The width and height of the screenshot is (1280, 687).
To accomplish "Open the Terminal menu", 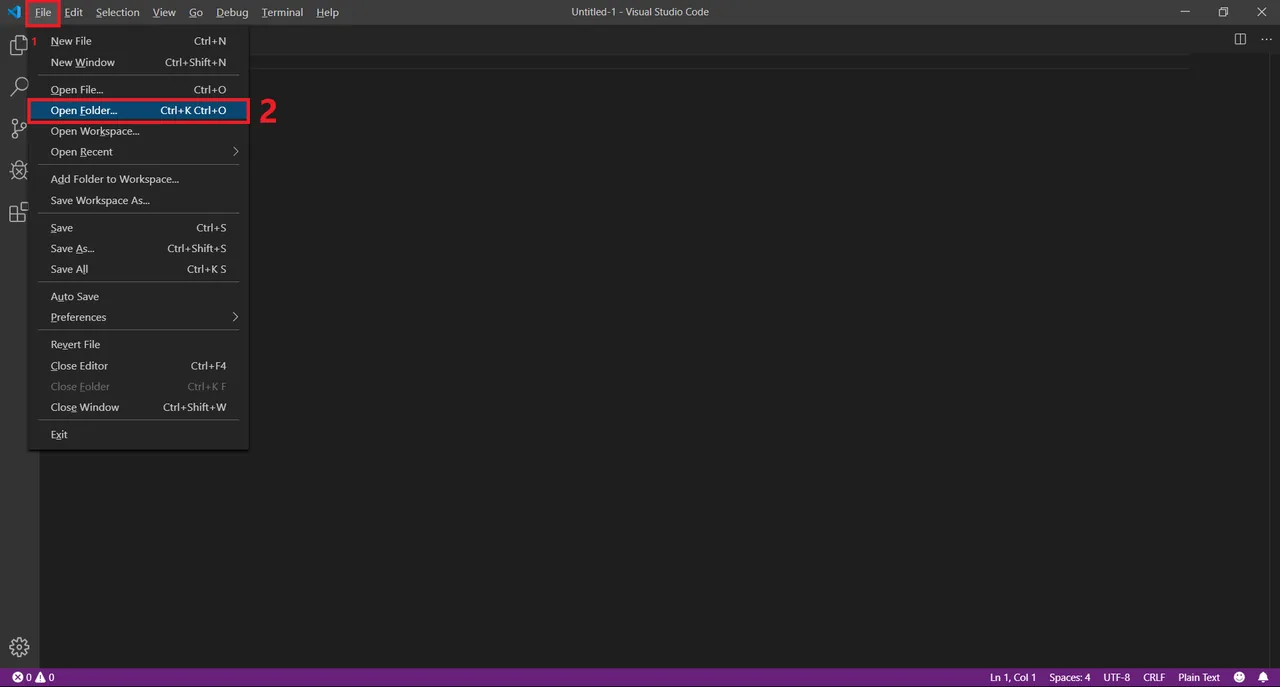I will [x=282, y=12].
